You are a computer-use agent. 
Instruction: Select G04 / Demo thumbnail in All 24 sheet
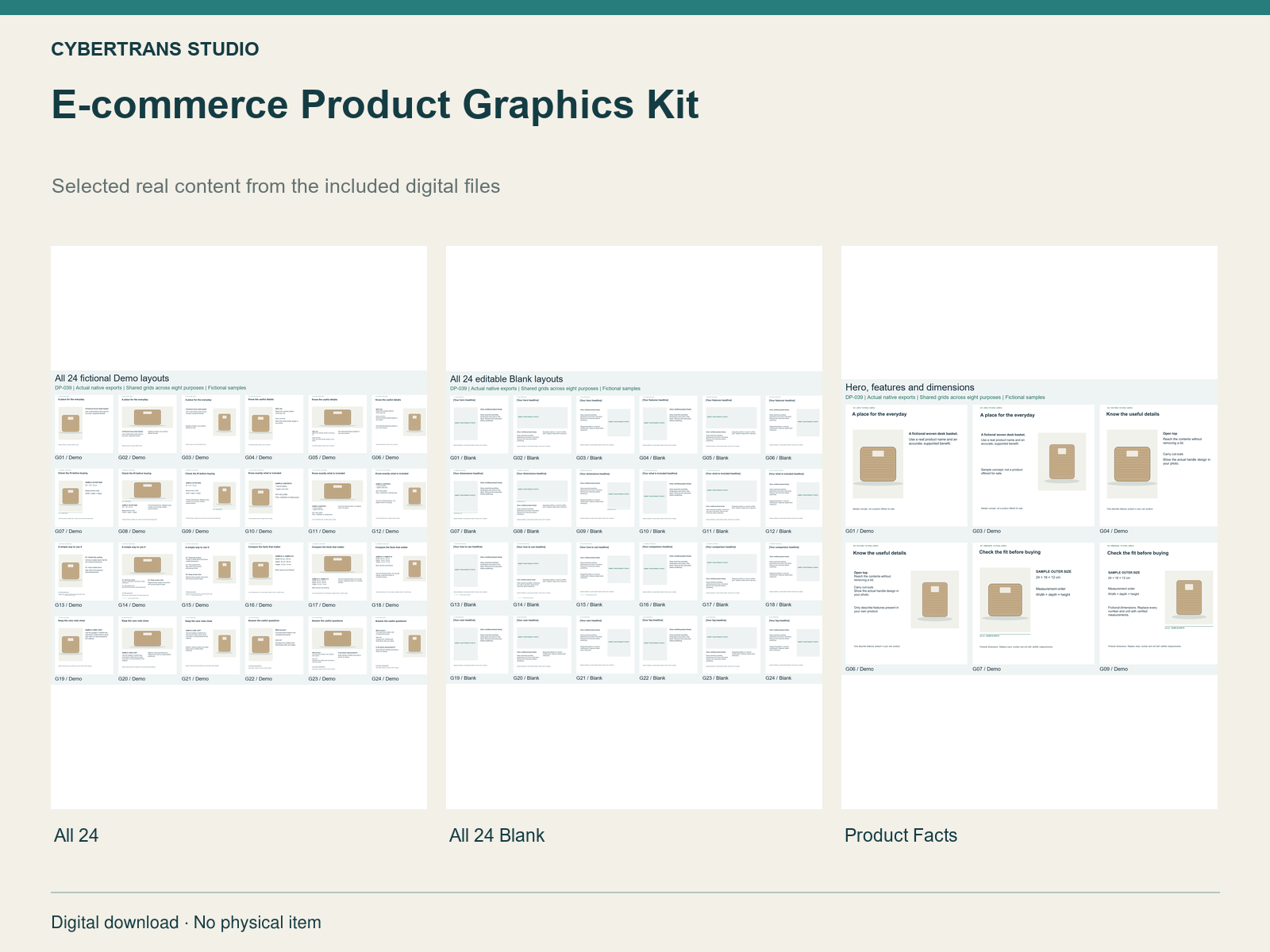(x=275, y=424)
